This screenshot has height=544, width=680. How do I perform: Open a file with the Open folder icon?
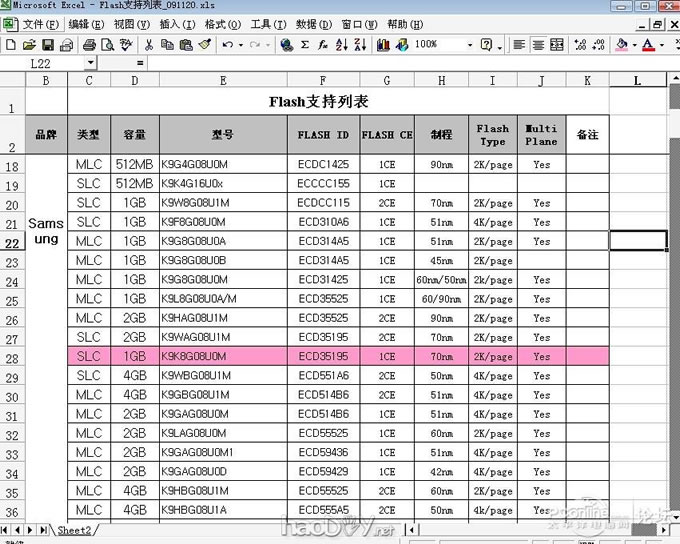(30, 45)
